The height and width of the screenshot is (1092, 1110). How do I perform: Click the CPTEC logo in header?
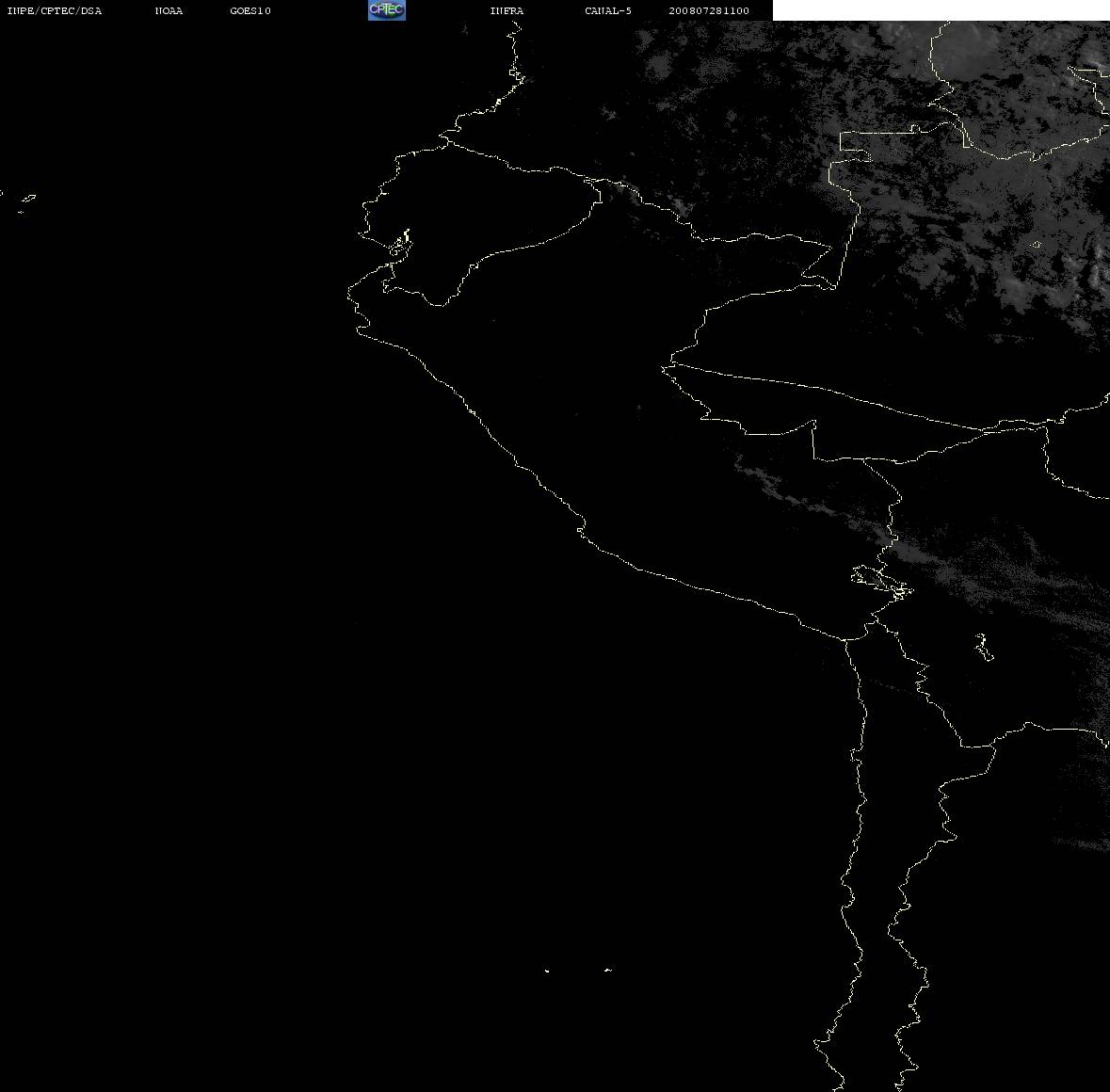pyautogui.click(x=387, y=10)
